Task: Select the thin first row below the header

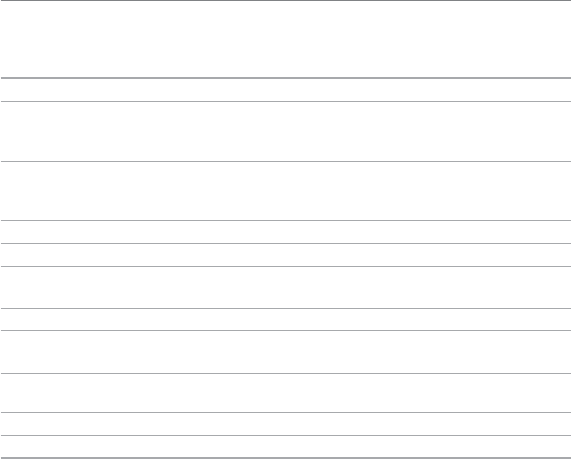Action: (286, 90)
